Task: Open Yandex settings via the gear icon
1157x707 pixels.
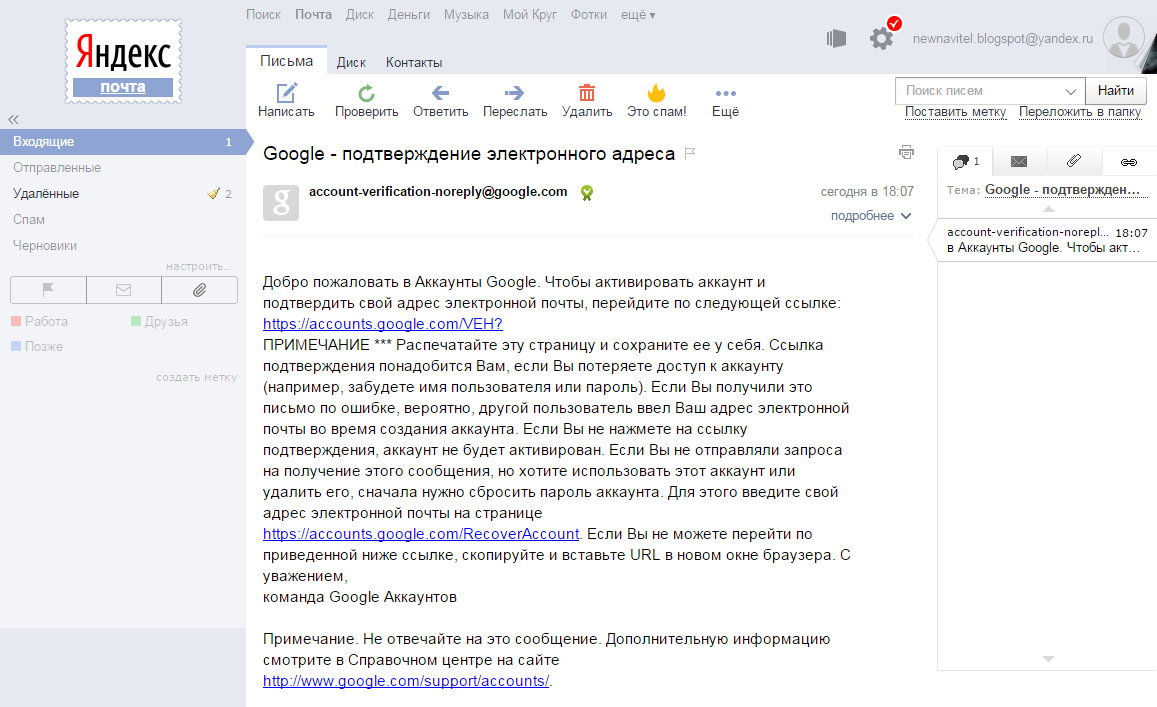Action: [x=881, y=36]
